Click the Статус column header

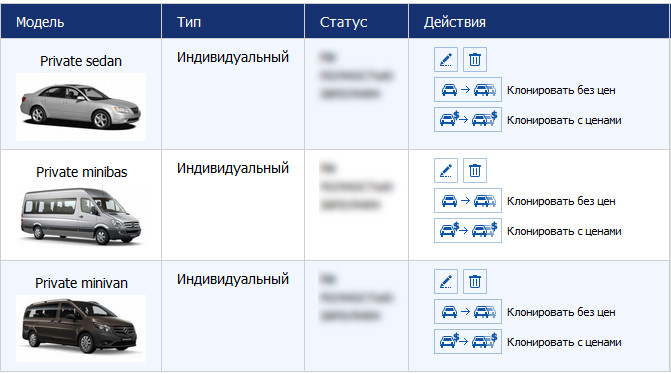pyautogui.click(x=343, y=22)
